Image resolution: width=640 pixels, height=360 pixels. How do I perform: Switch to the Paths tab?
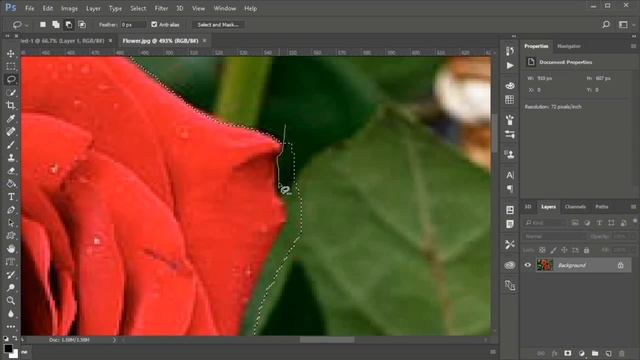point(602,207)
